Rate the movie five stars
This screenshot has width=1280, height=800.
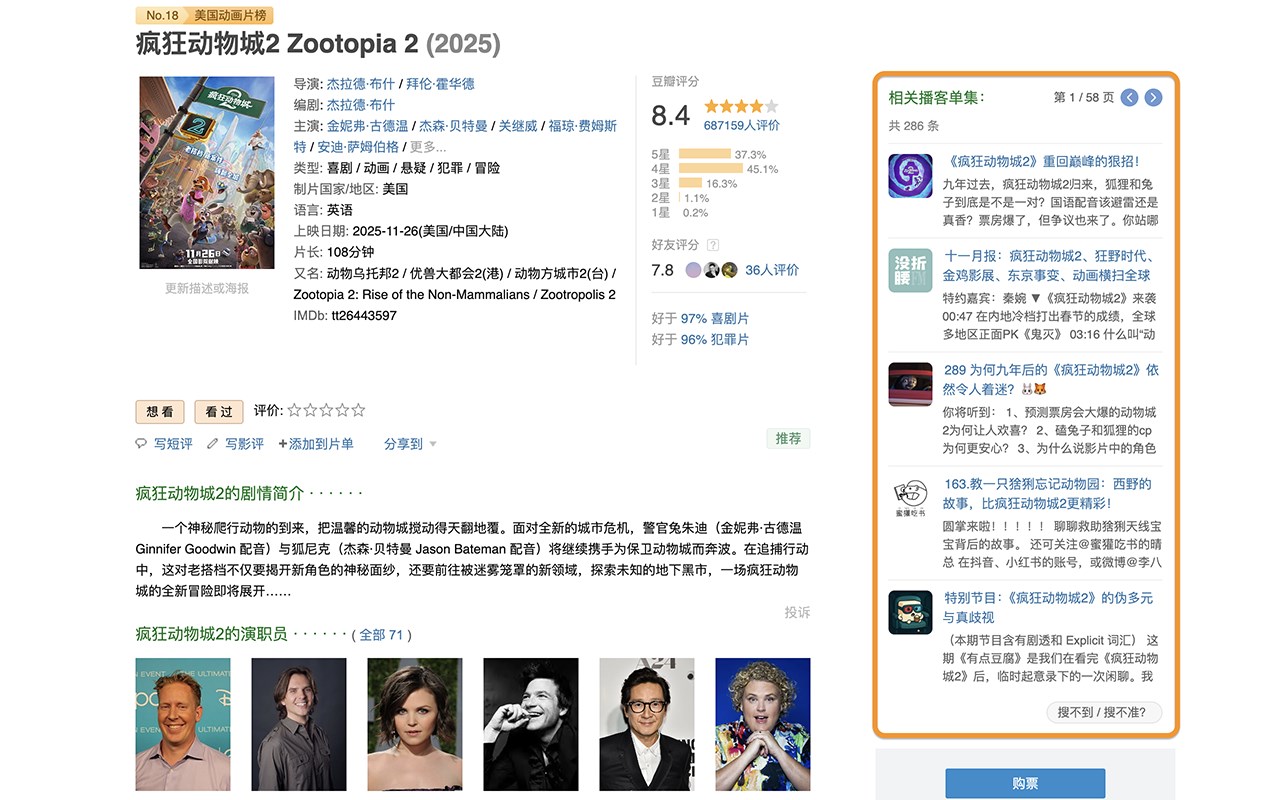tap(358, 410)
